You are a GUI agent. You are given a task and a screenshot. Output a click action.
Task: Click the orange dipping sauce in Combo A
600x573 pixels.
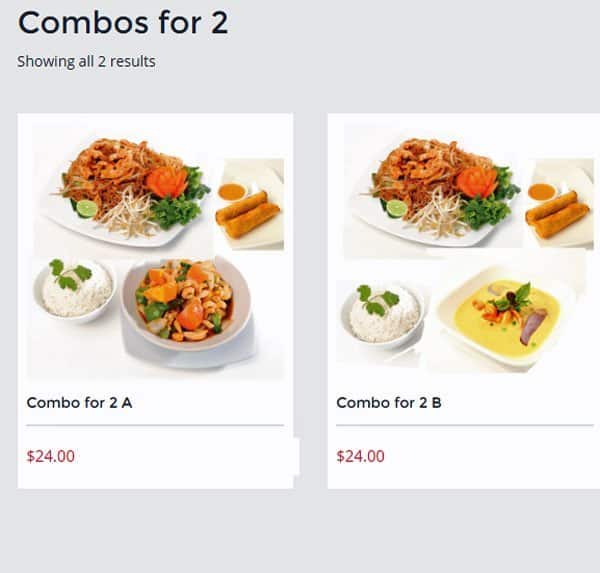tap(231, 192)
